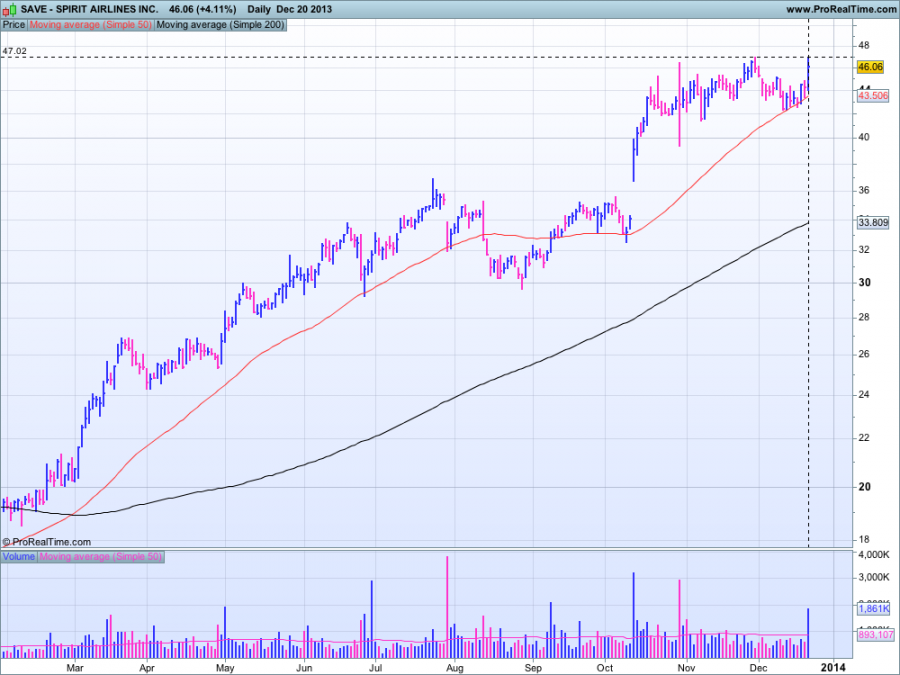Click the Nov label on time axis

[686, 668]
